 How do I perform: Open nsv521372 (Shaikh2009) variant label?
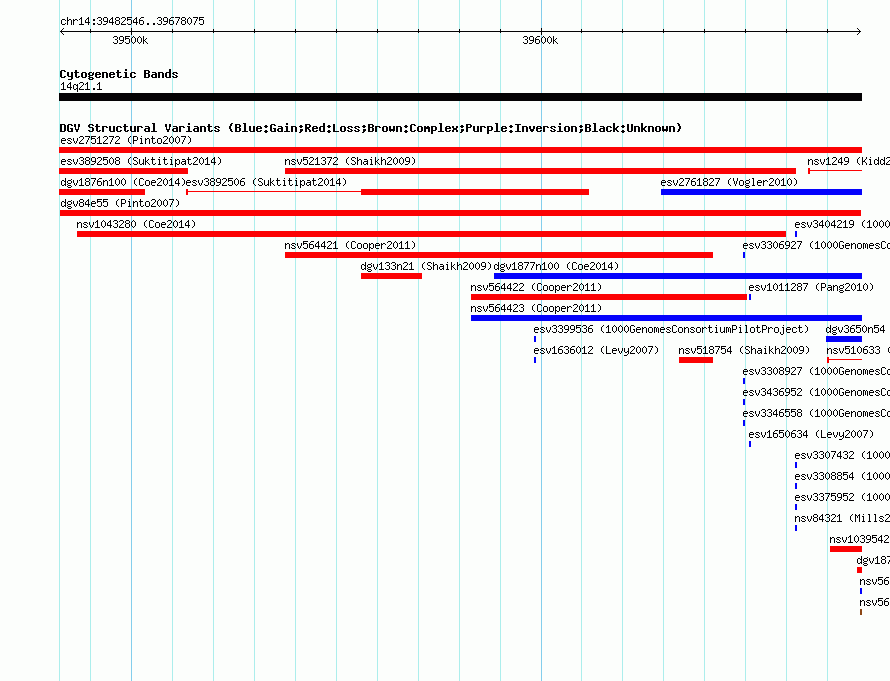[350, 161]
